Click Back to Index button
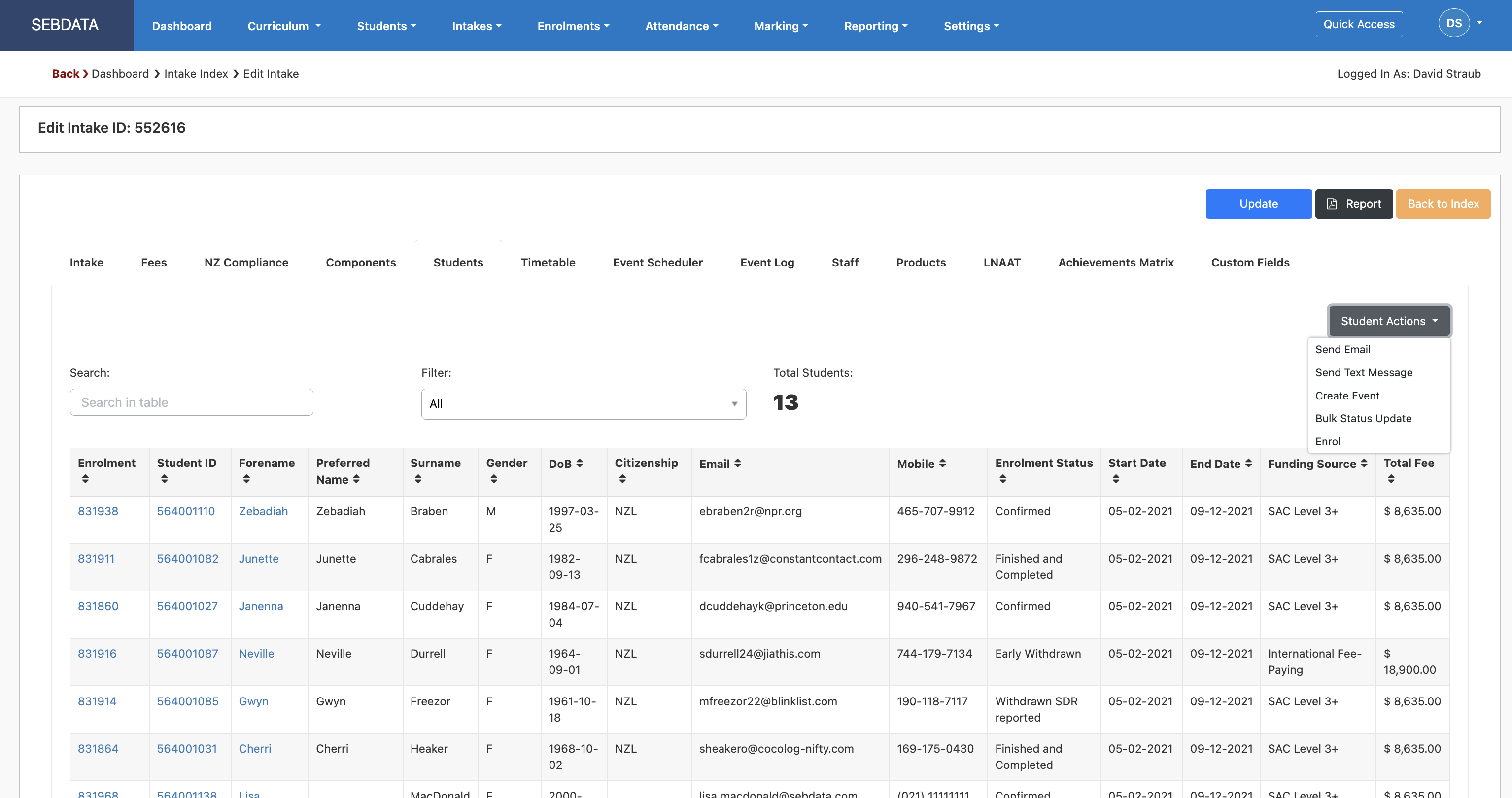Viewport: 1512px width, 798px height. click(x=1443, y=203)
